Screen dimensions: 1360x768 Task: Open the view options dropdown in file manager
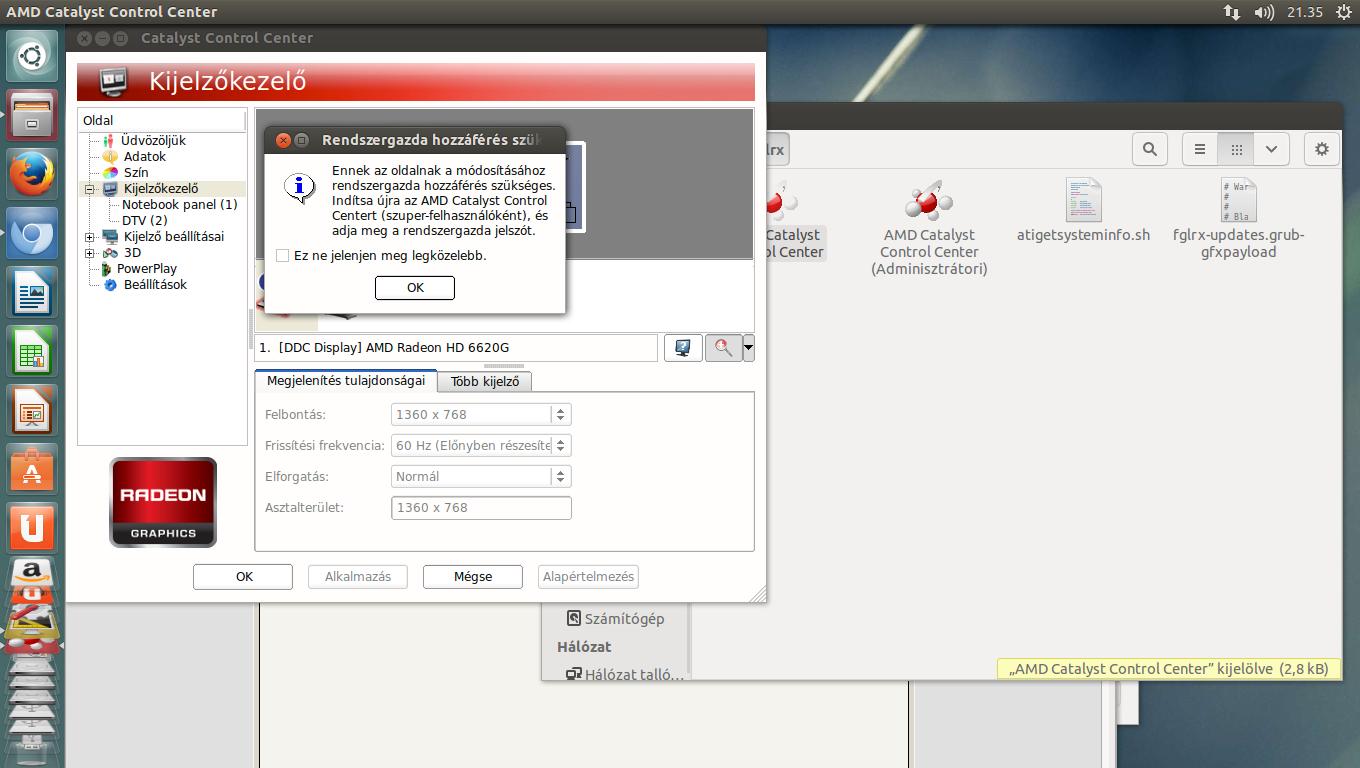[x=1271, y=149]
